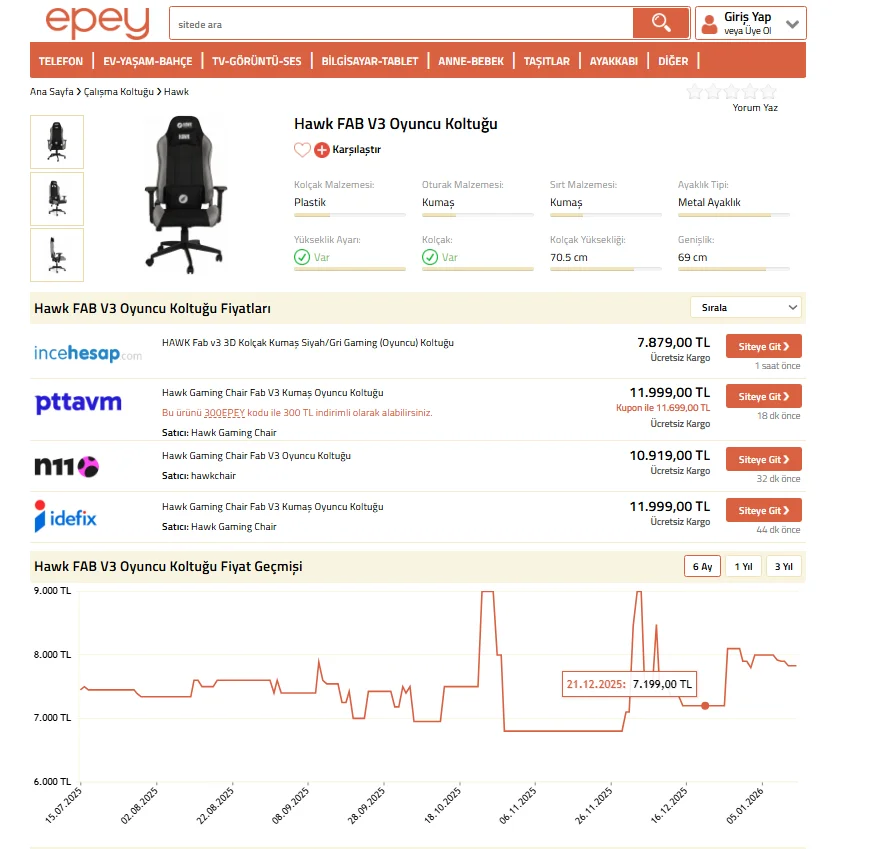Expand the Giriş Yap dropdown arrow

point(792,24)
